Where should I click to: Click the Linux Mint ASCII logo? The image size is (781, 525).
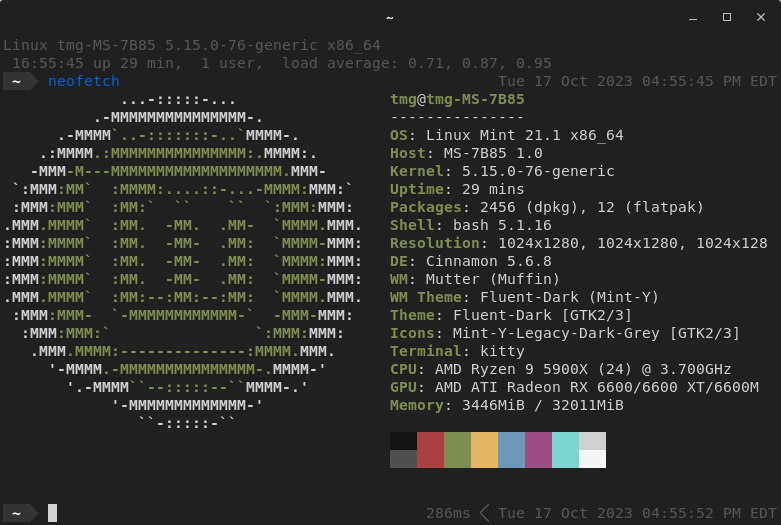(x=183, y=262)
